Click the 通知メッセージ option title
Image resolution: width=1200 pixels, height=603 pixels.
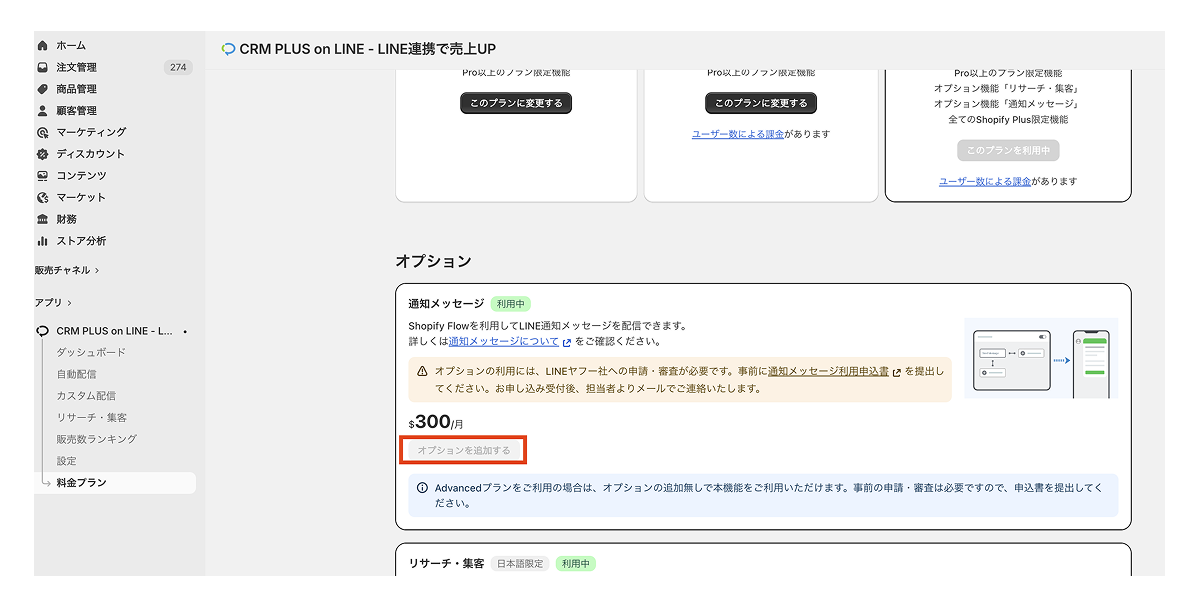446,304
